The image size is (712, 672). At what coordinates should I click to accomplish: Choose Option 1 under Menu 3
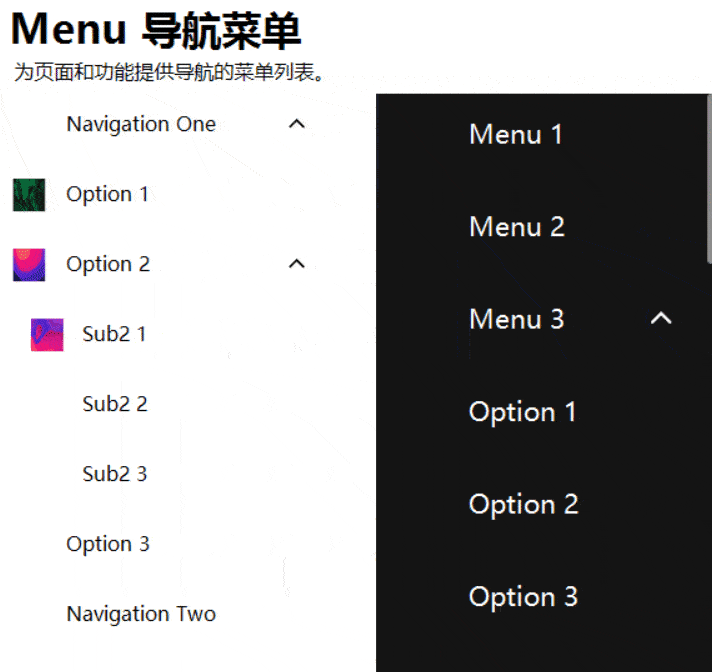pos(523,412)
